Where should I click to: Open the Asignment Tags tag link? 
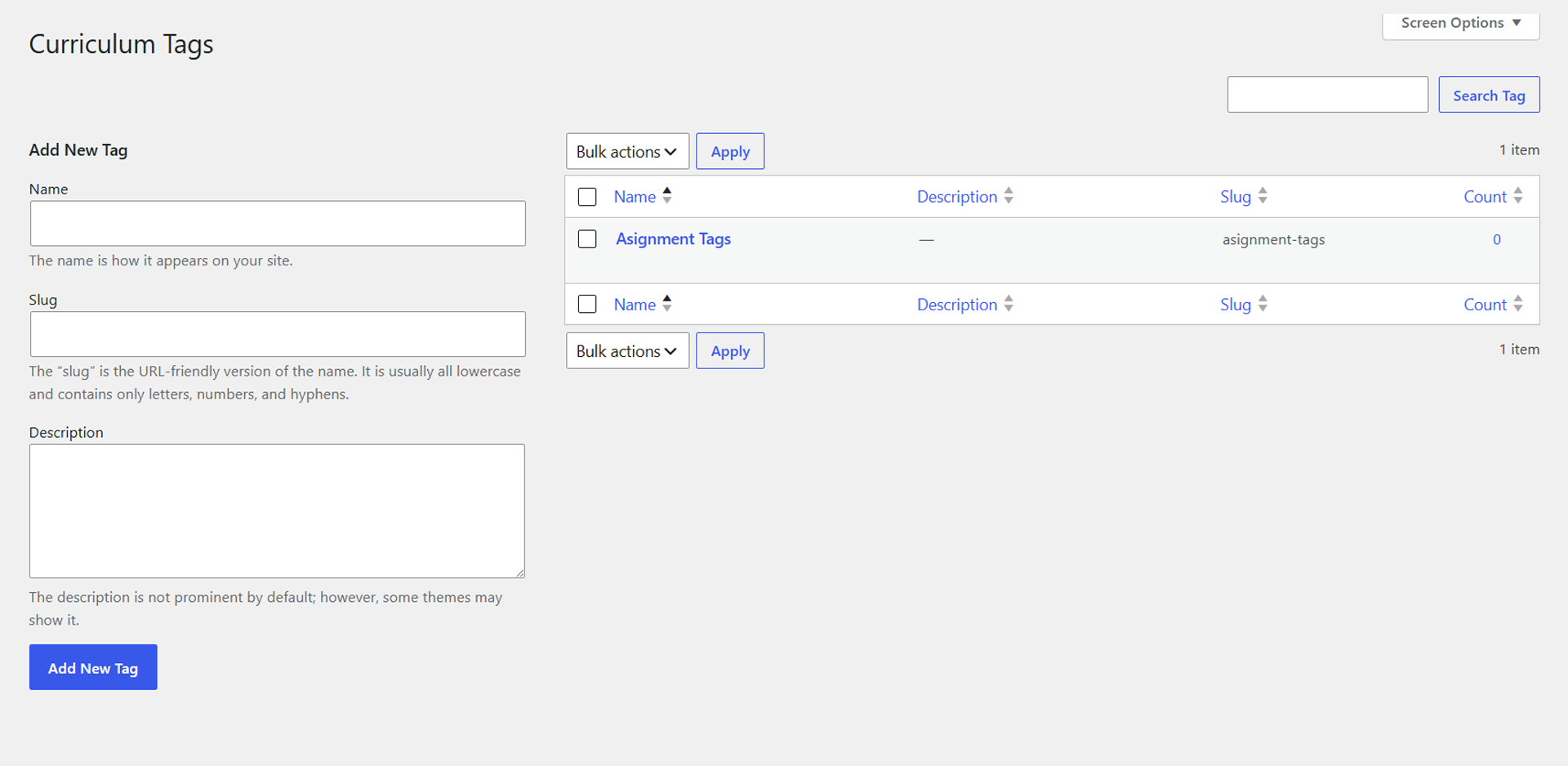tap(673, 239)
